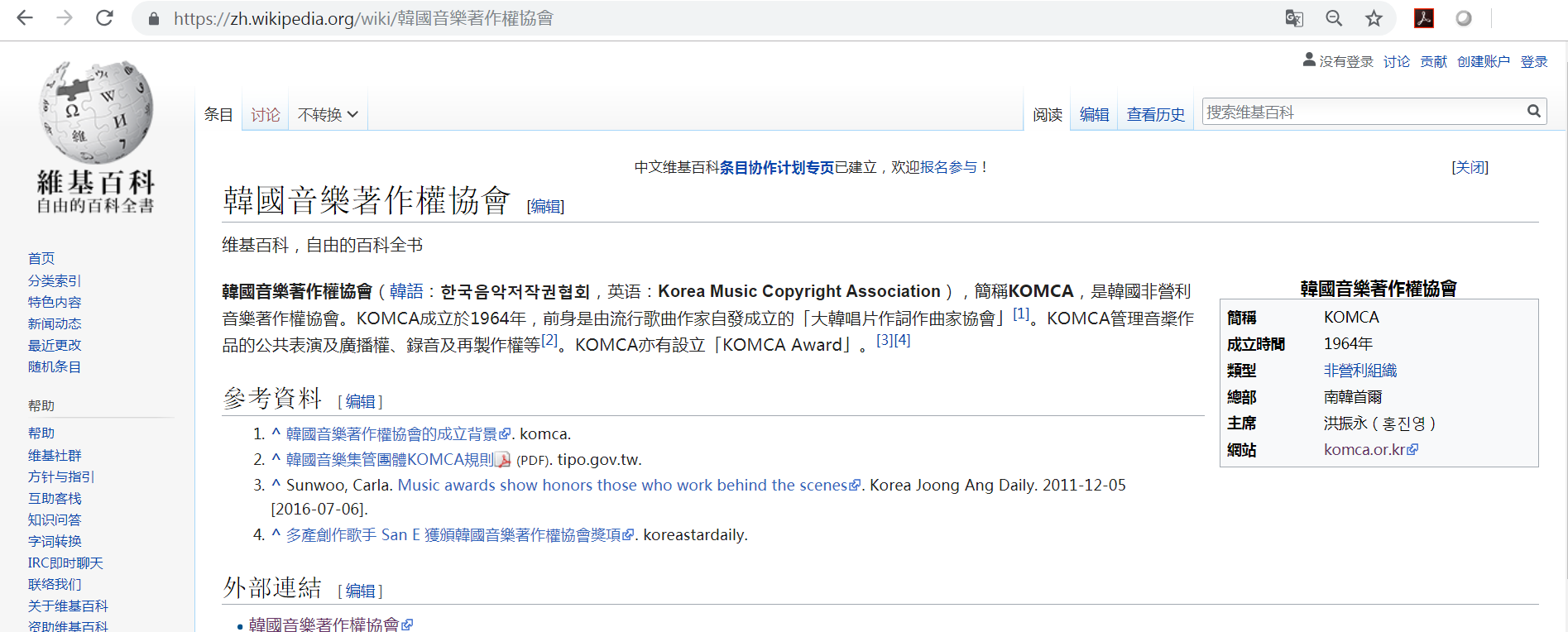Click the PDF icon next to KOMCA規則 reference
Screen dimensions: 1568x632
tap(503, 459)
